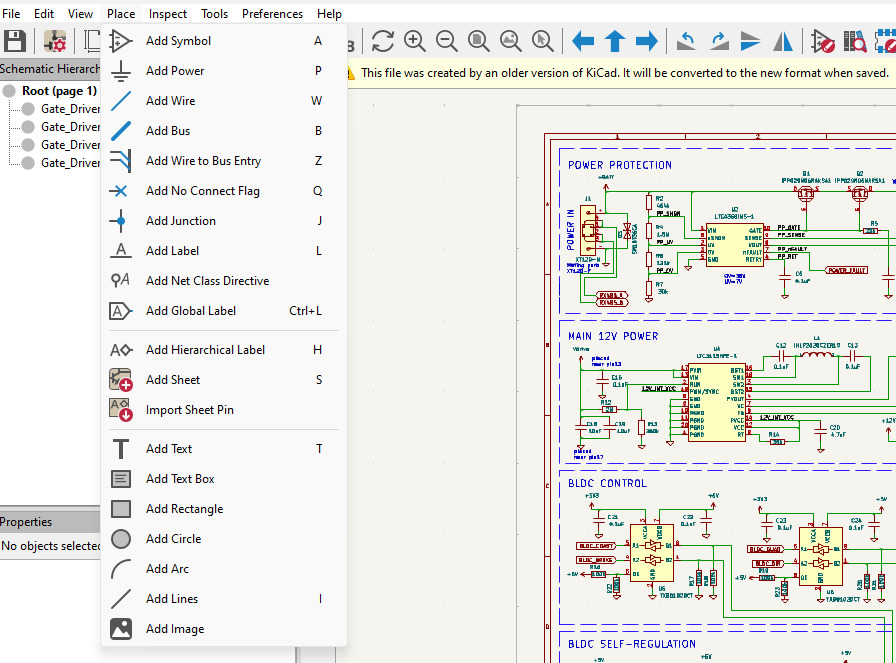The width and height of the screenshot is (896, 663).
Task: Open the View menu
Action: (81, 14)
